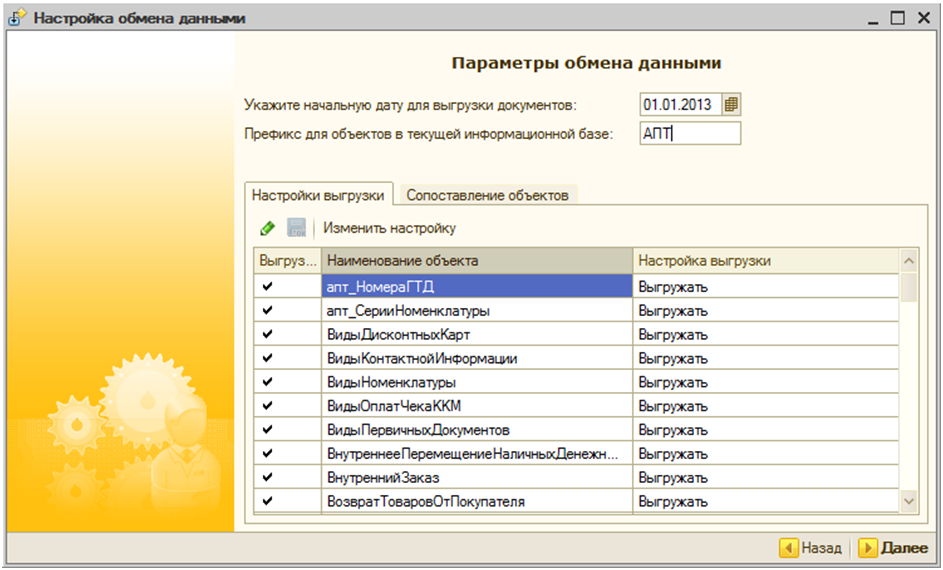This screenshot has height=570, width=943.
Task: Switch to Сопоставление объектов tab
Action: (x=487, y=195)
